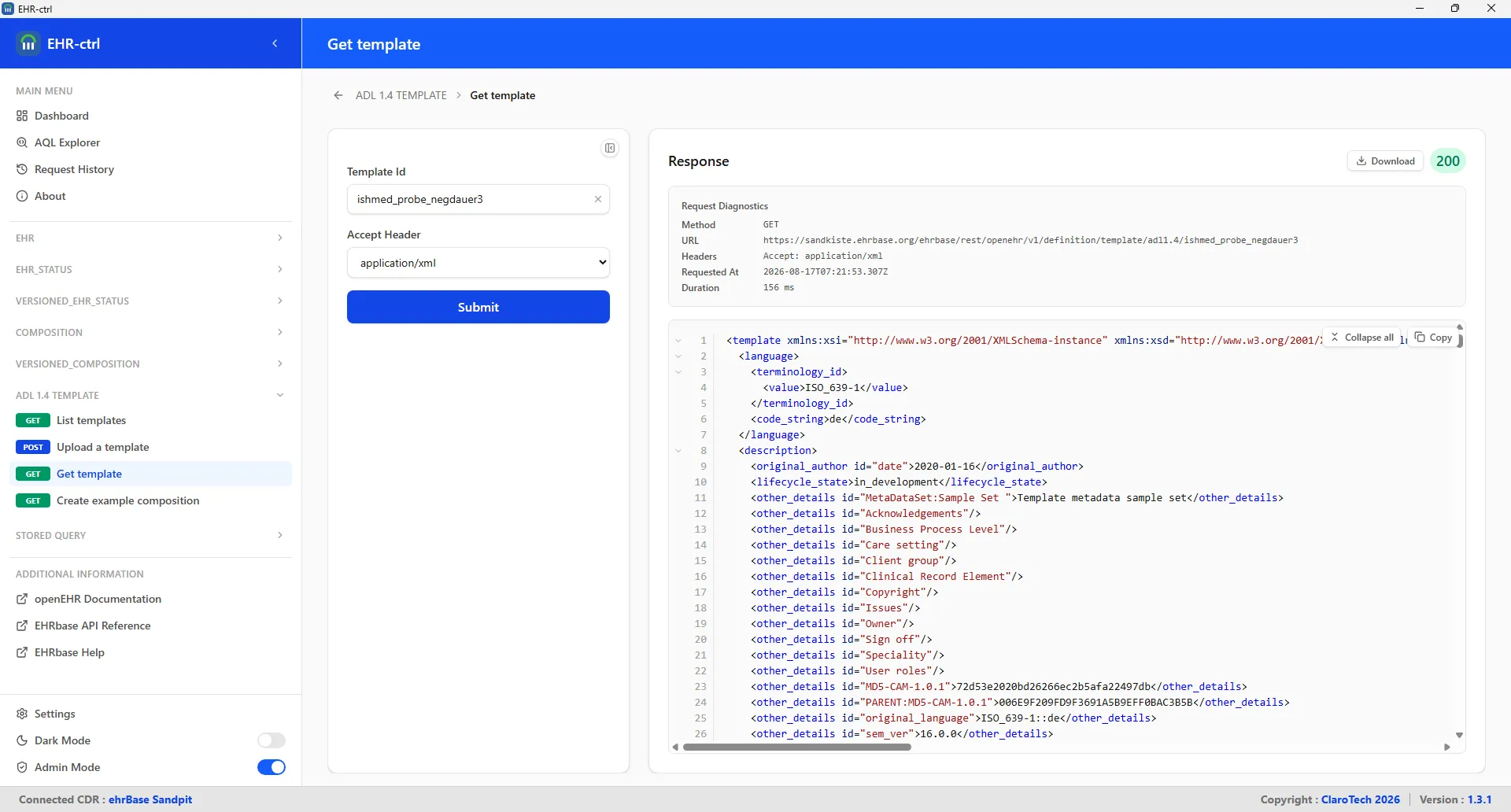Select Upload a template endpoint
The image size is (1511, 812).
150,447
